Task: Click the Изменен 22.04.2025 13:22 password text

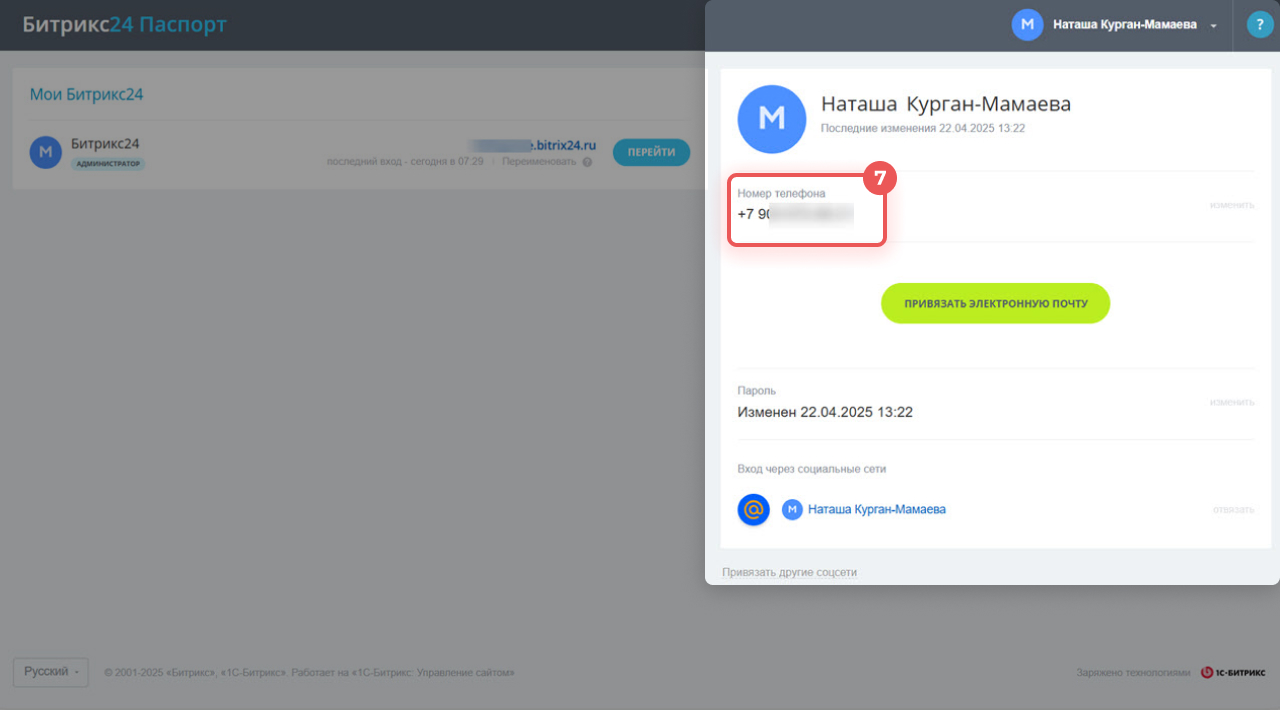Action: tap(825, 412)
